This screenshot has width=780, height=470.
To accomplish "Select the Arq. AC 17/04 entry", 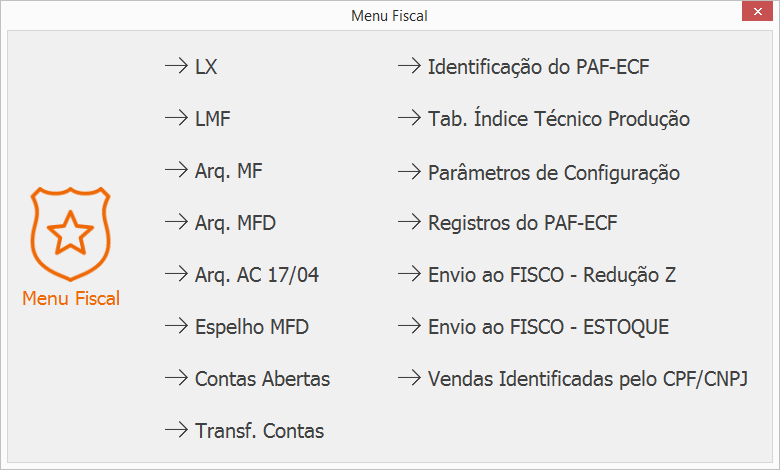I will point(257,275).
